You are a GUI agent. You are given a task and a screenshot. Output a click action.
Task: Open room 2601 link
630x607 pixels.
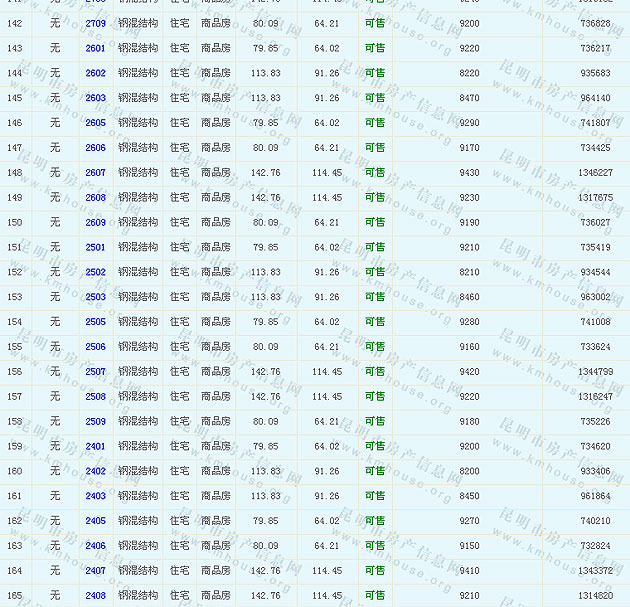click(95, 48)
